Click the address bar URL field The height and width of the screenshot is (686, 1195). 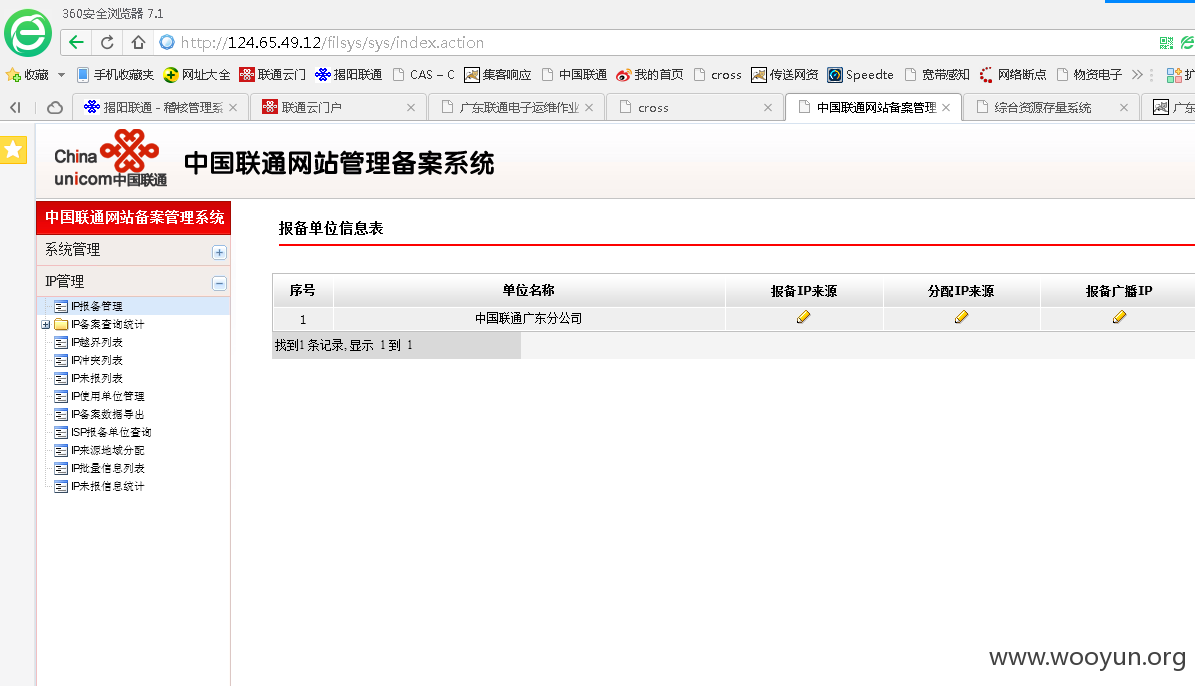pos(655,43)
